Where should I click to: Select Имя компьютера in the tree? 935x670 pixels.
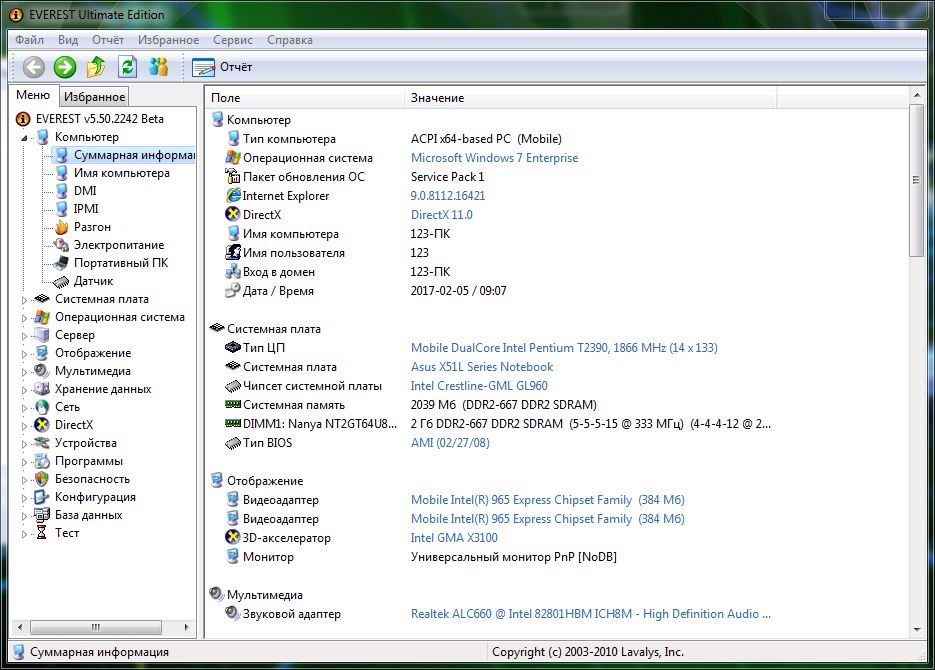tap(122, 173)
